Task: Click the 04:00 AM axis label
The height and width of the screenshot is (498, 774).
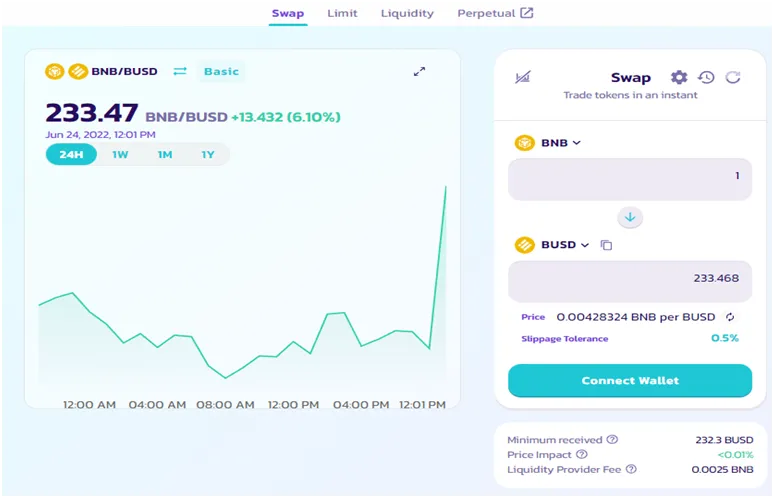Action: [157, 405]
